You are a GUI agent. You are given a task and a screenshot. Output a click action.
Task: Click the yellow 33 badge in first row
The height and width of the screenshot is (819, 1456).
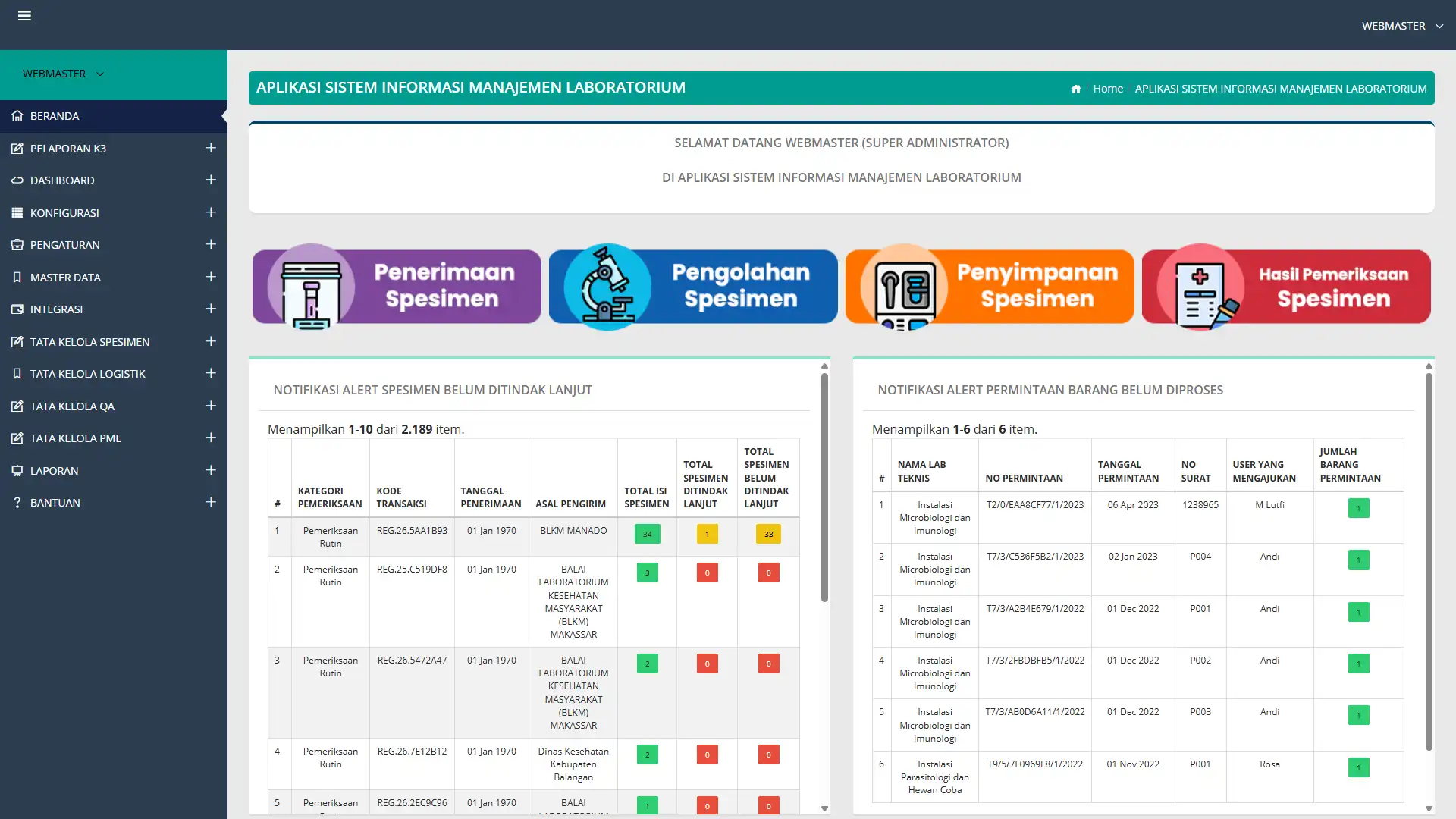pyautogui.click(x=768, y=535)
